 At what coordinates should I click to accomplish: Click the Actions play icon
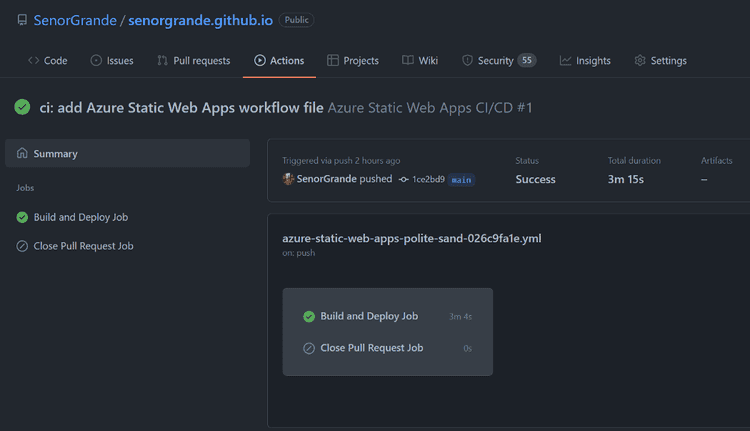coord(260,60)
